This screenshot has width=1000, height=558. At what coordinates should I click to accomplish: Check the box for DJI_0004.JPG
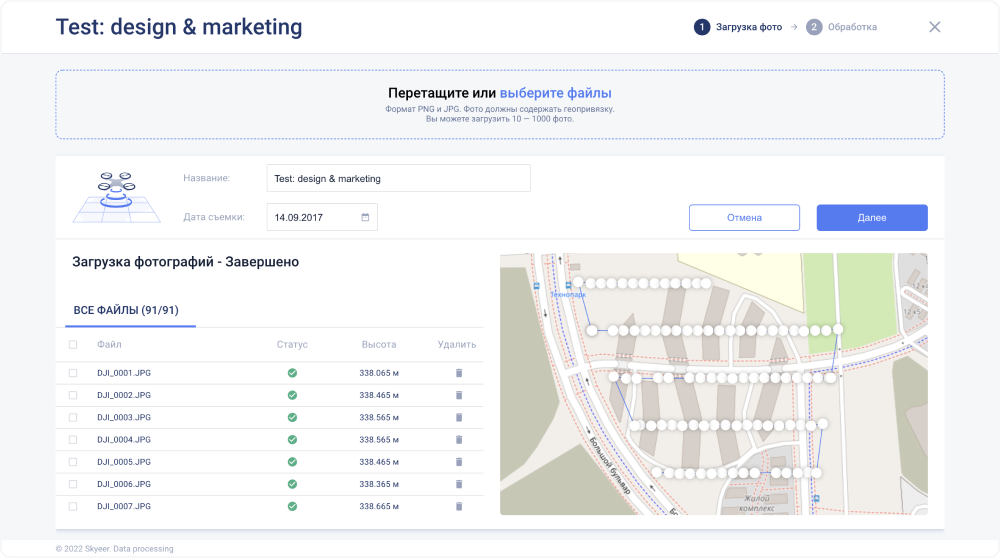[x=73, y=440]
